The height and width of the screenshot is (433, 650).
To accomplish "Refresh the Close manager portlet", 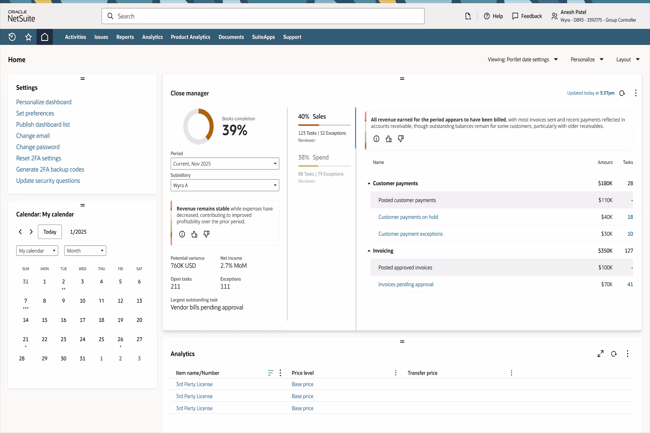I will 622,93.
